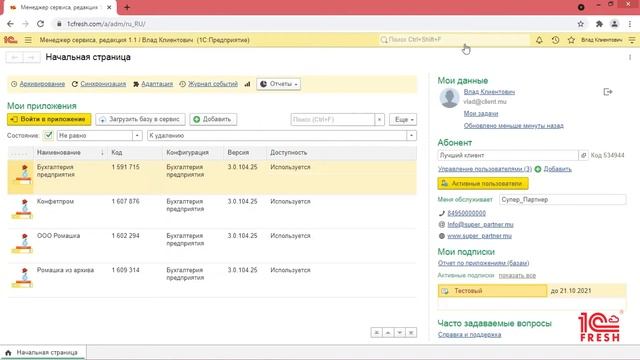Open the Еще dropdown menu
640x360 pixels.
[403, 120]
